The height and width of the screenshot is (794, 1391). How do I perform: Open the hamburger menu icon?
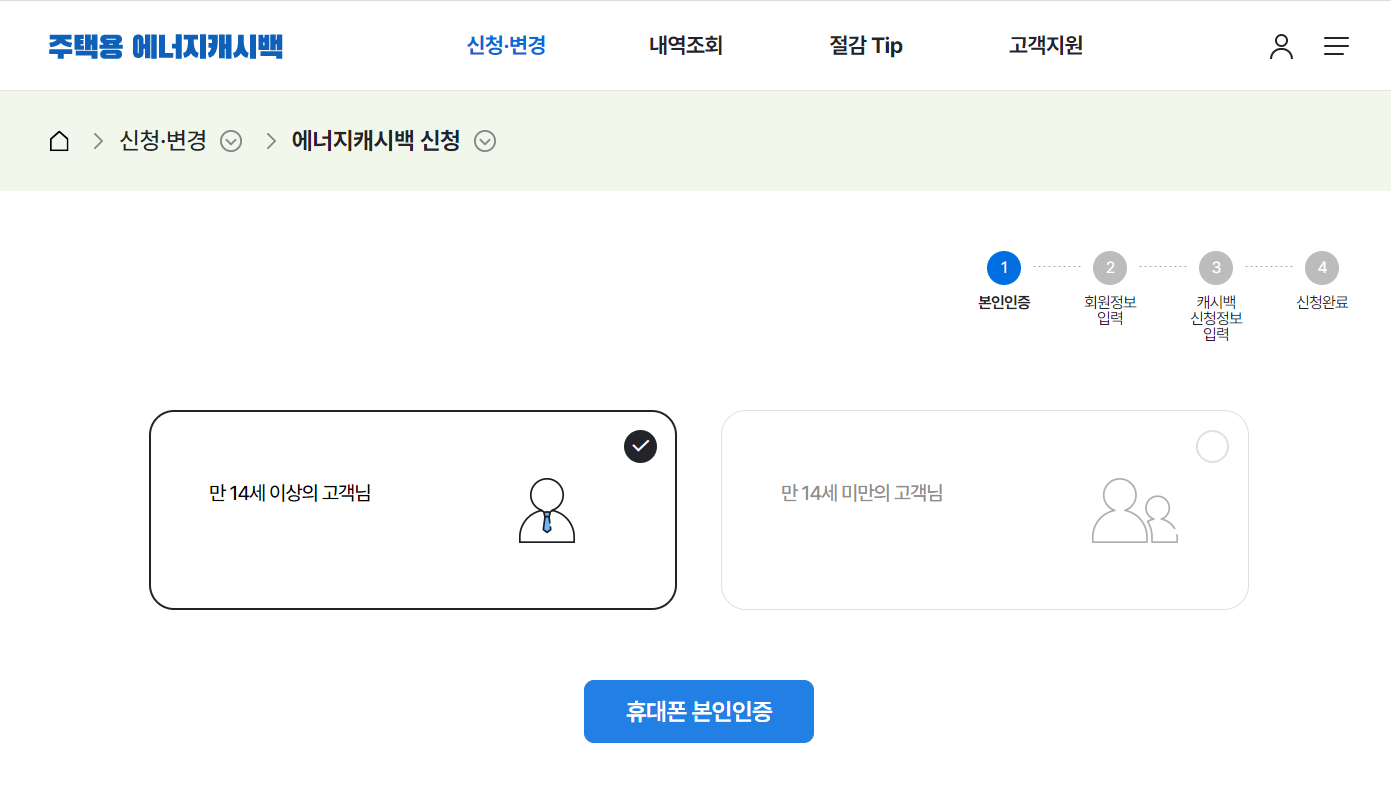pyautogui.click(x=1336, y=46)
